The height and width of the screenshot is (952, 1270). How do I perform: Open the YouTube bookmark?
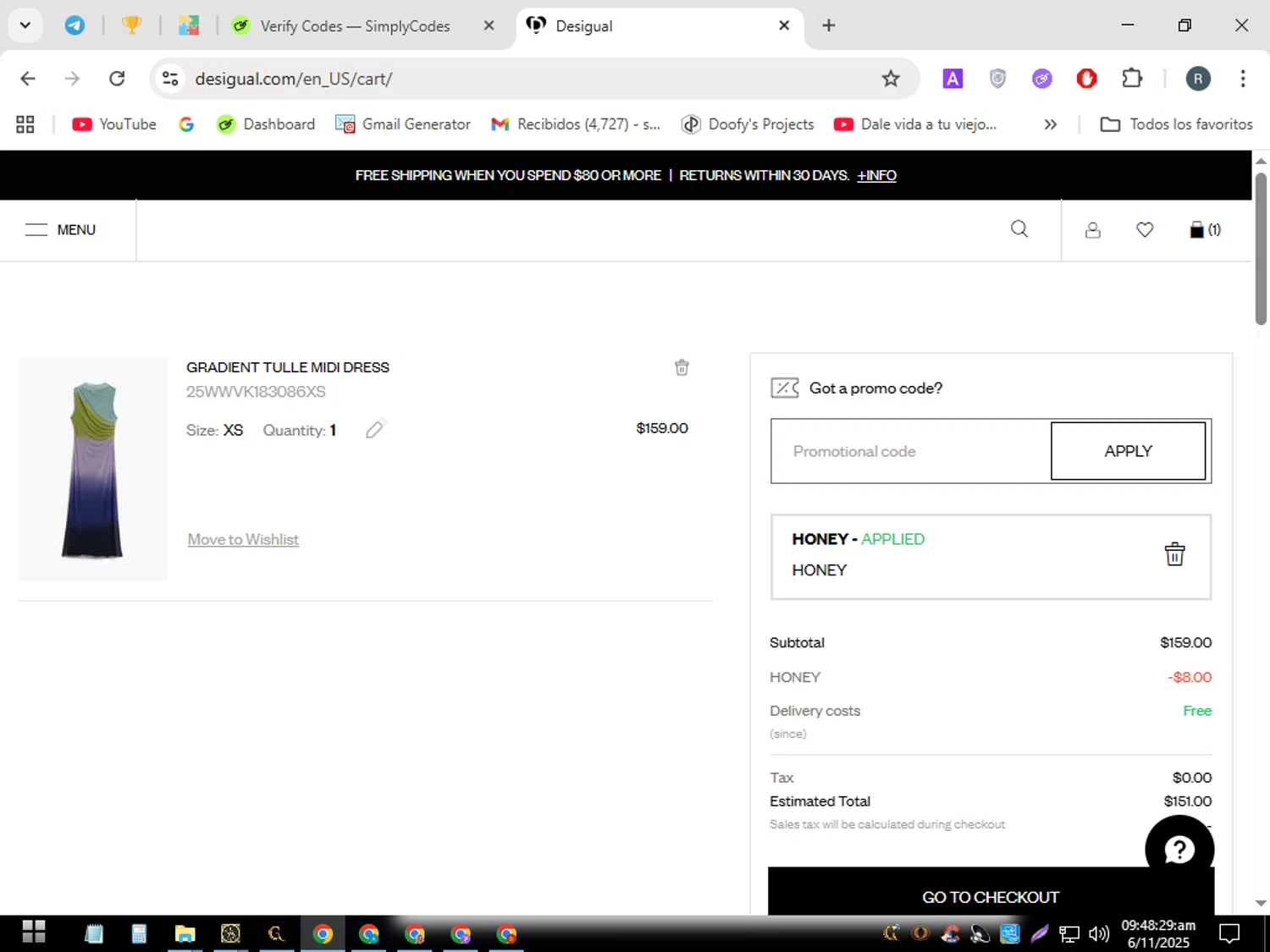click(x=114, y=124)
